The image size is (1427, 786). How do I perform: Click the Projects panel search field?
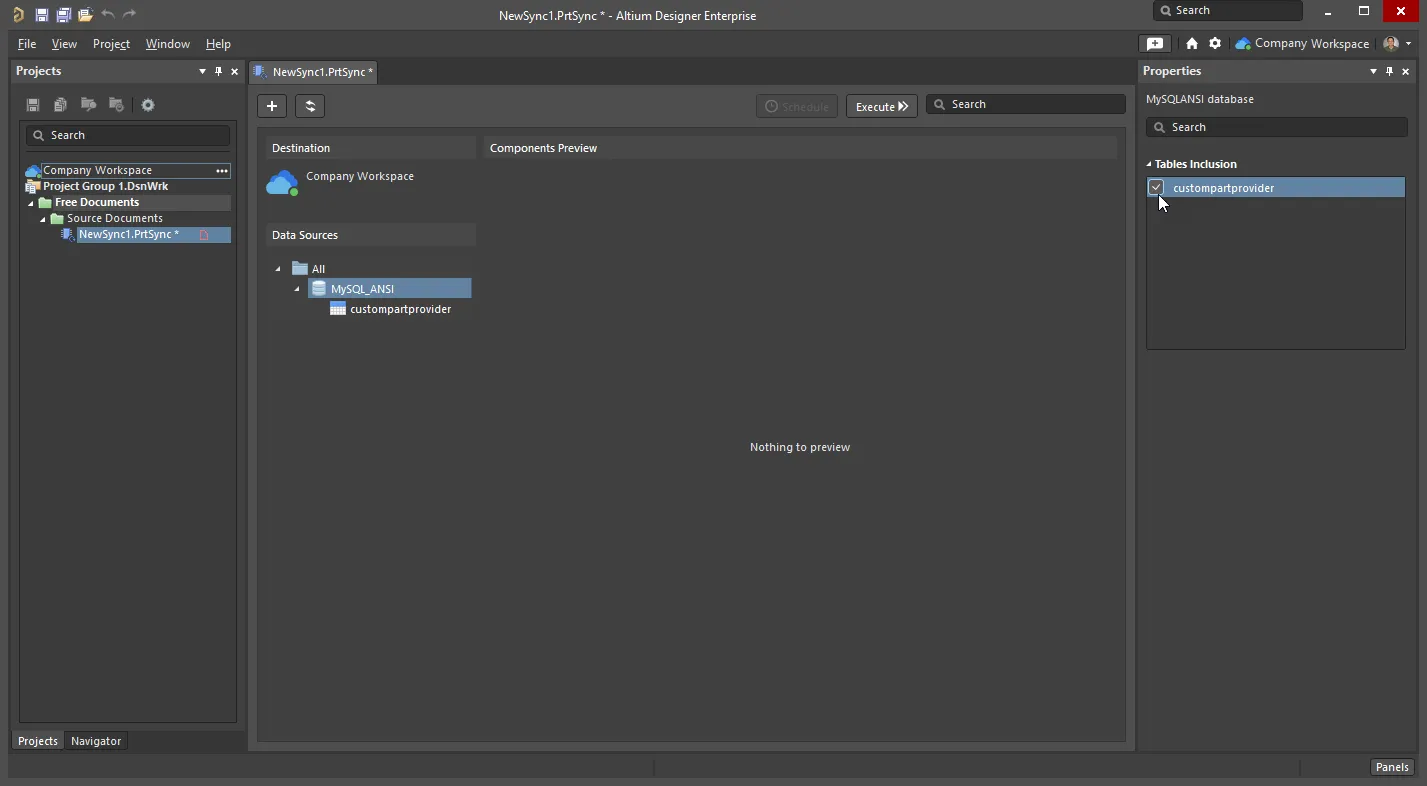[128, 135]
